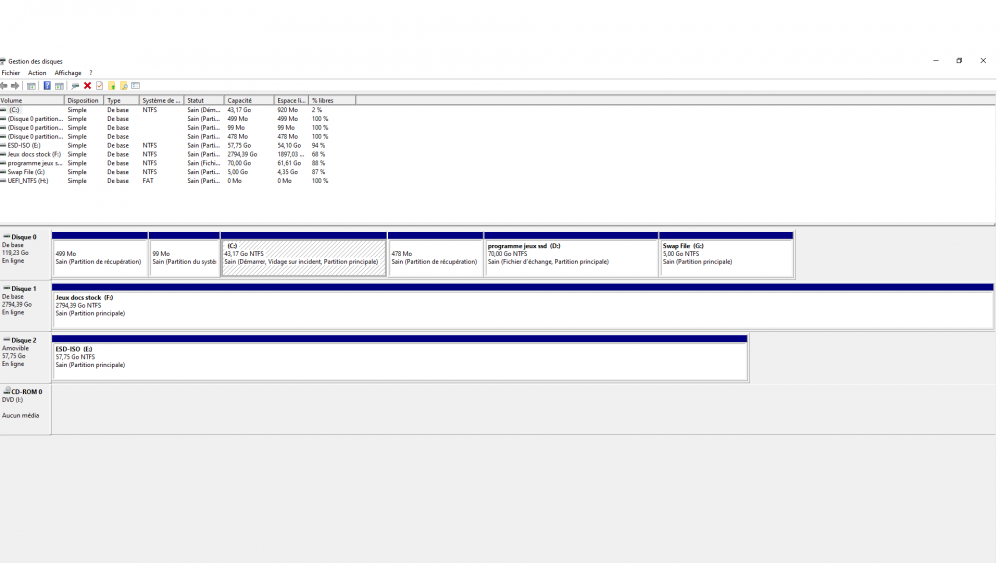Select UEFI_NTFS (H:) in the volume list

28,181
